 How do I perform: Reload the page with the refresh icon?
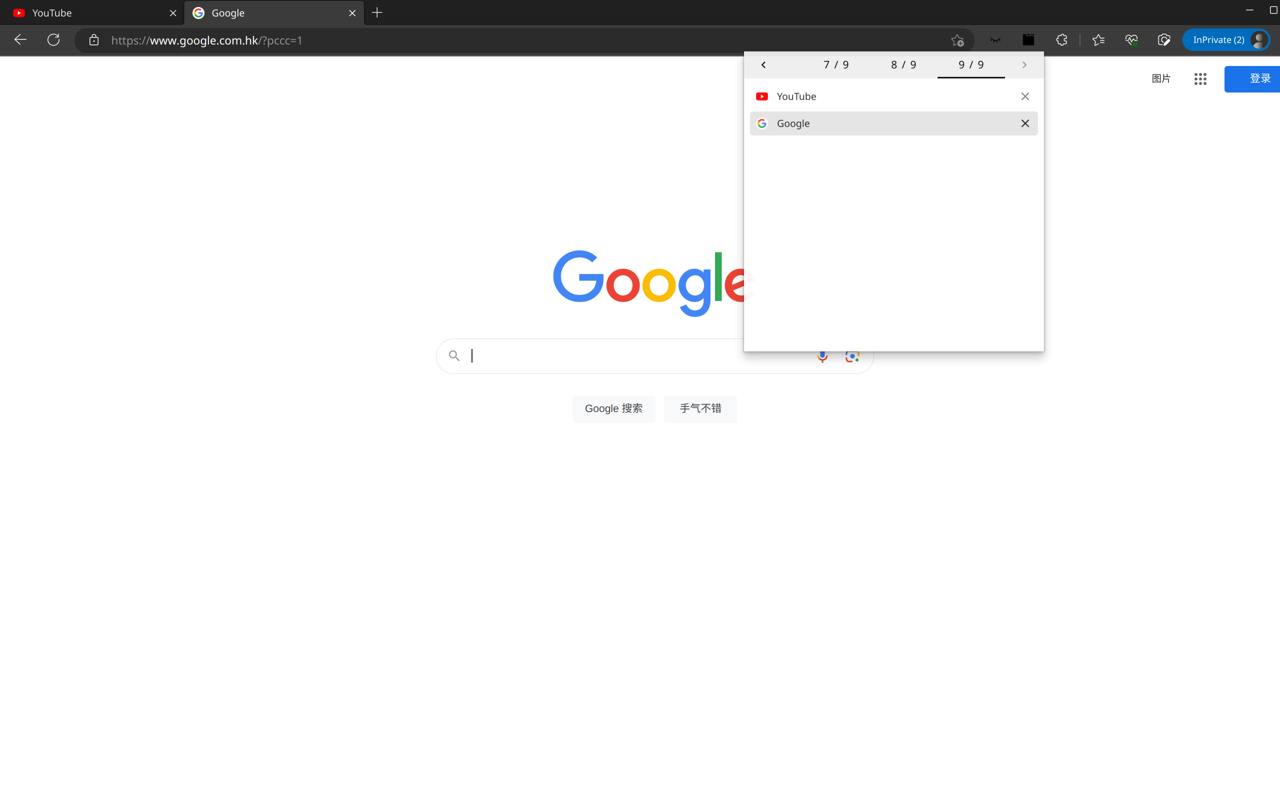[54, 40]
